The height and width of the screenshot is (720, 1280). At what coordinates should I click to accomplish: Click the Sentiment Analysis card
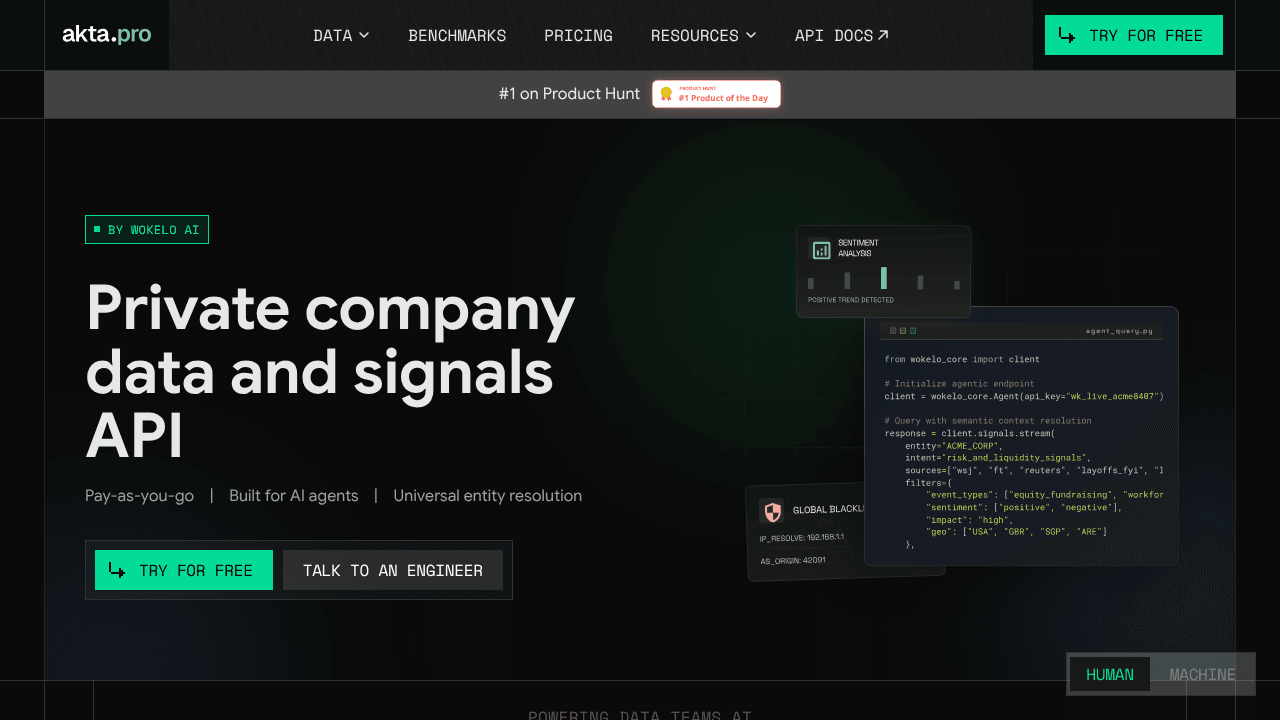884,271
